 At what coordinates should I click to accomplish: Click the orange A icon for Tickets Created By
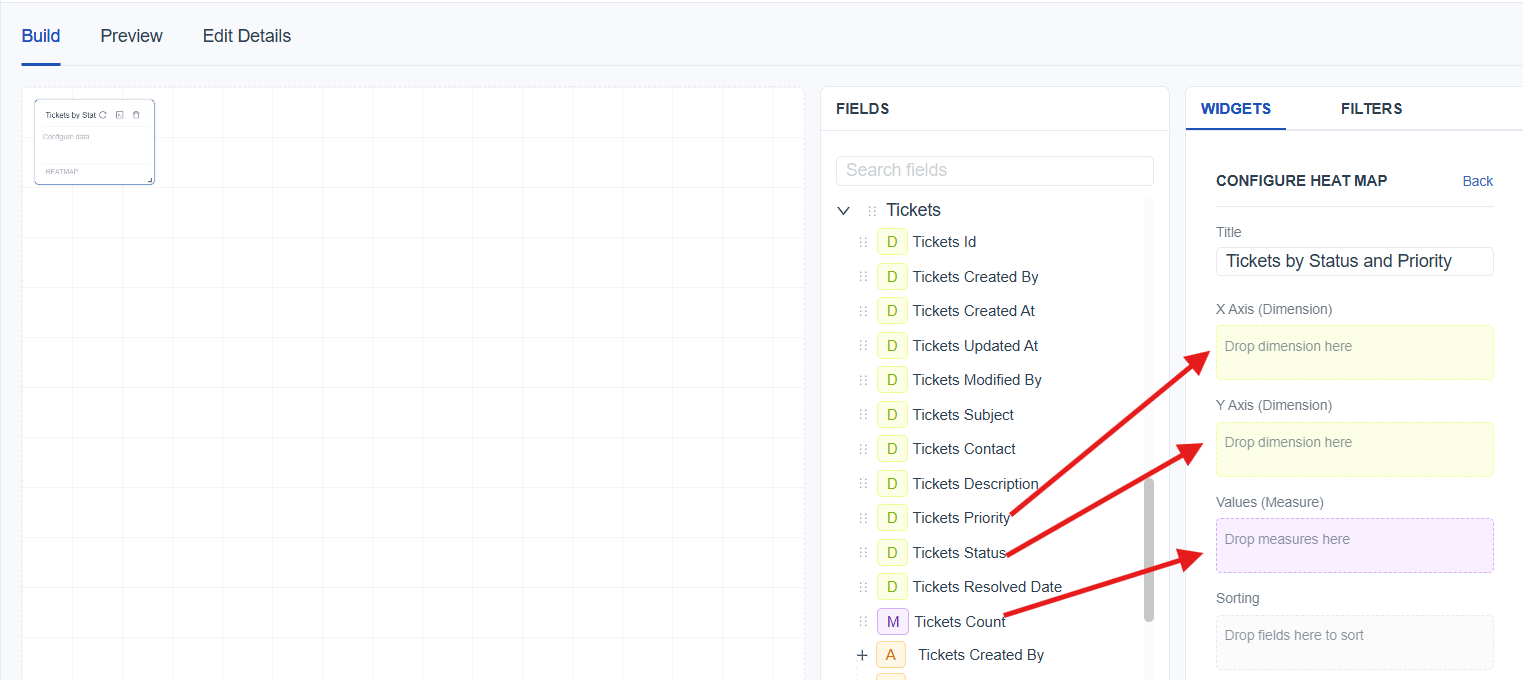[890, 655]
